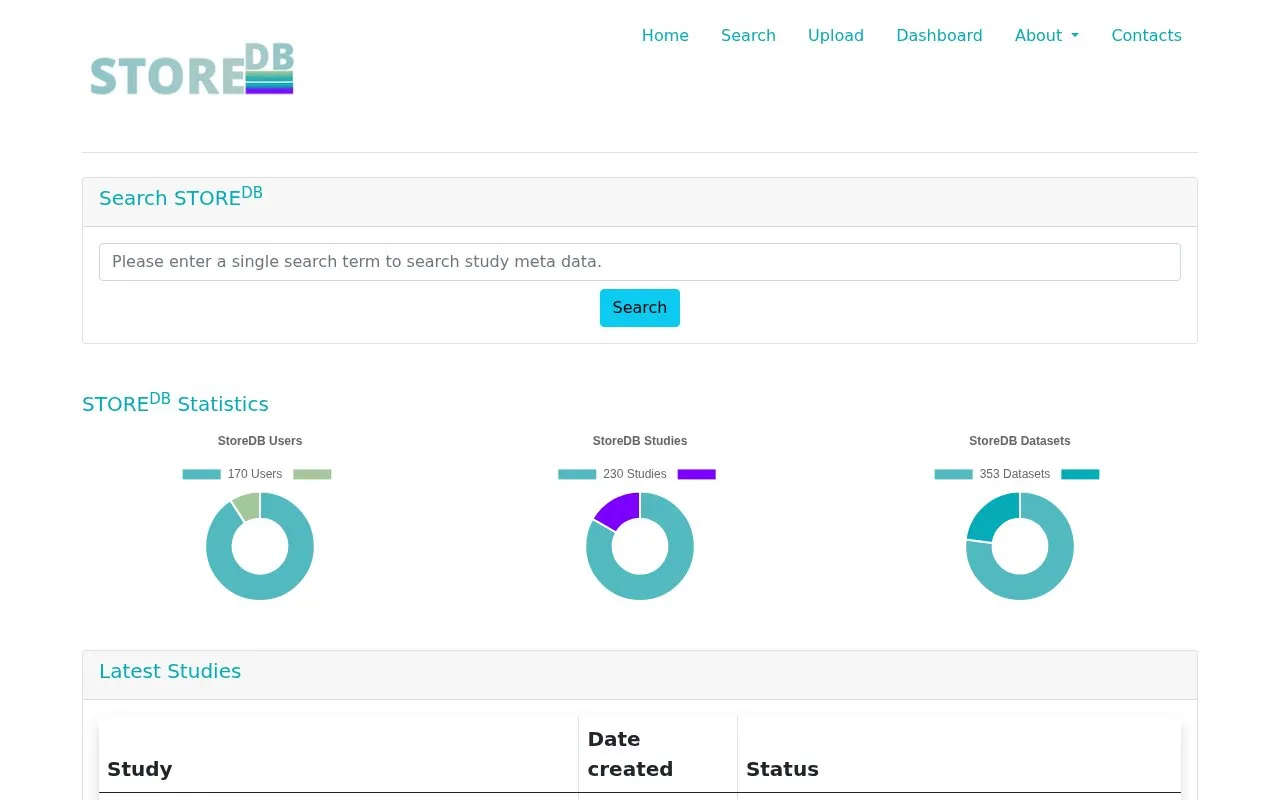Go to the Search nav link
This screenshot has width=1280, height=800.
pyautogui.click(x=748, y=35)
